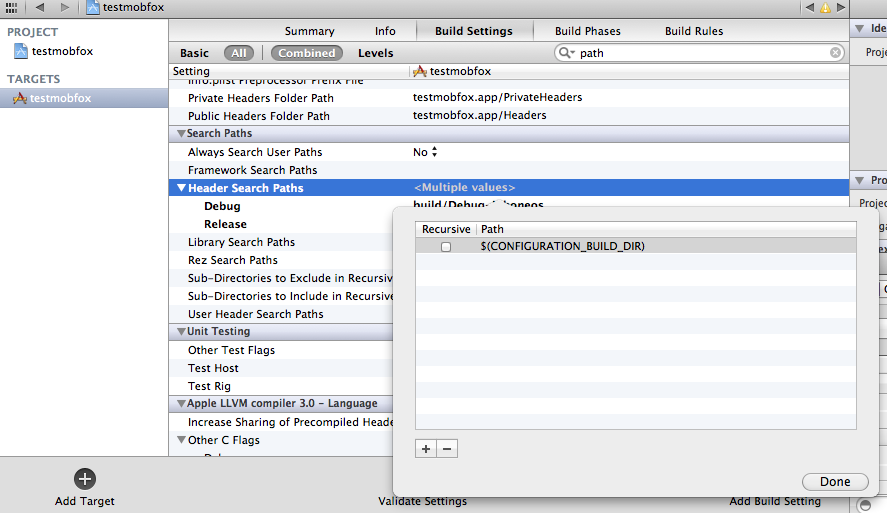Show All build settings

pyautogui.click(x=239, y=53)
